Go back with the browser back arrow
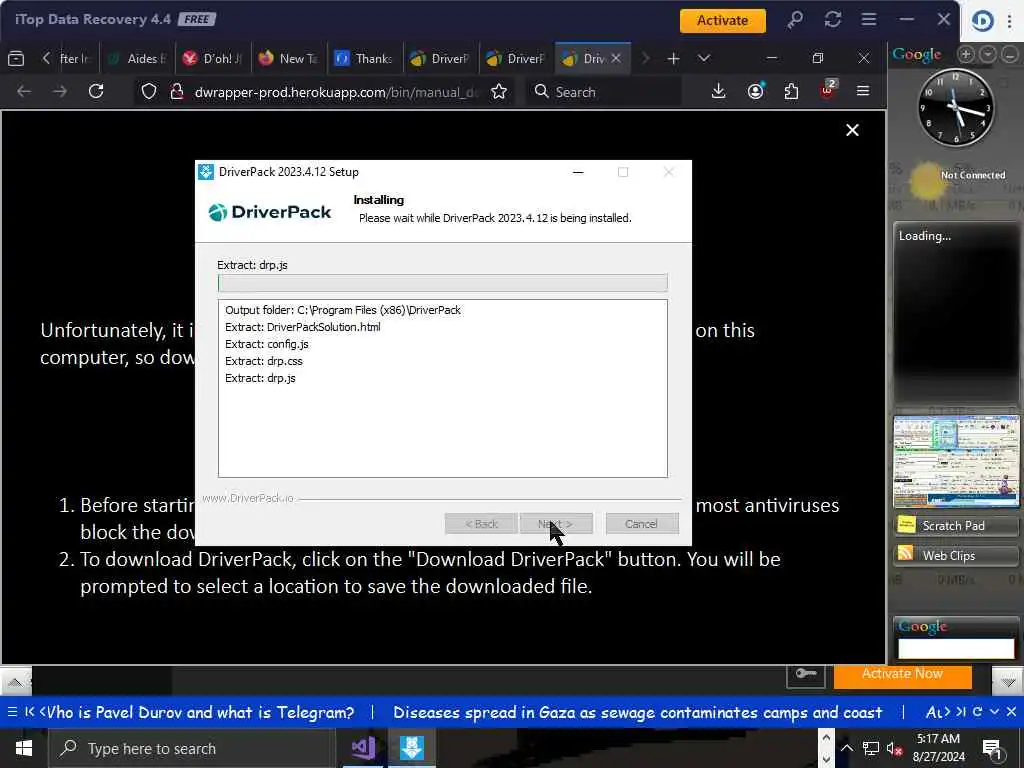The height and width of the screenshot is (768, 1024). coord(24,91)
